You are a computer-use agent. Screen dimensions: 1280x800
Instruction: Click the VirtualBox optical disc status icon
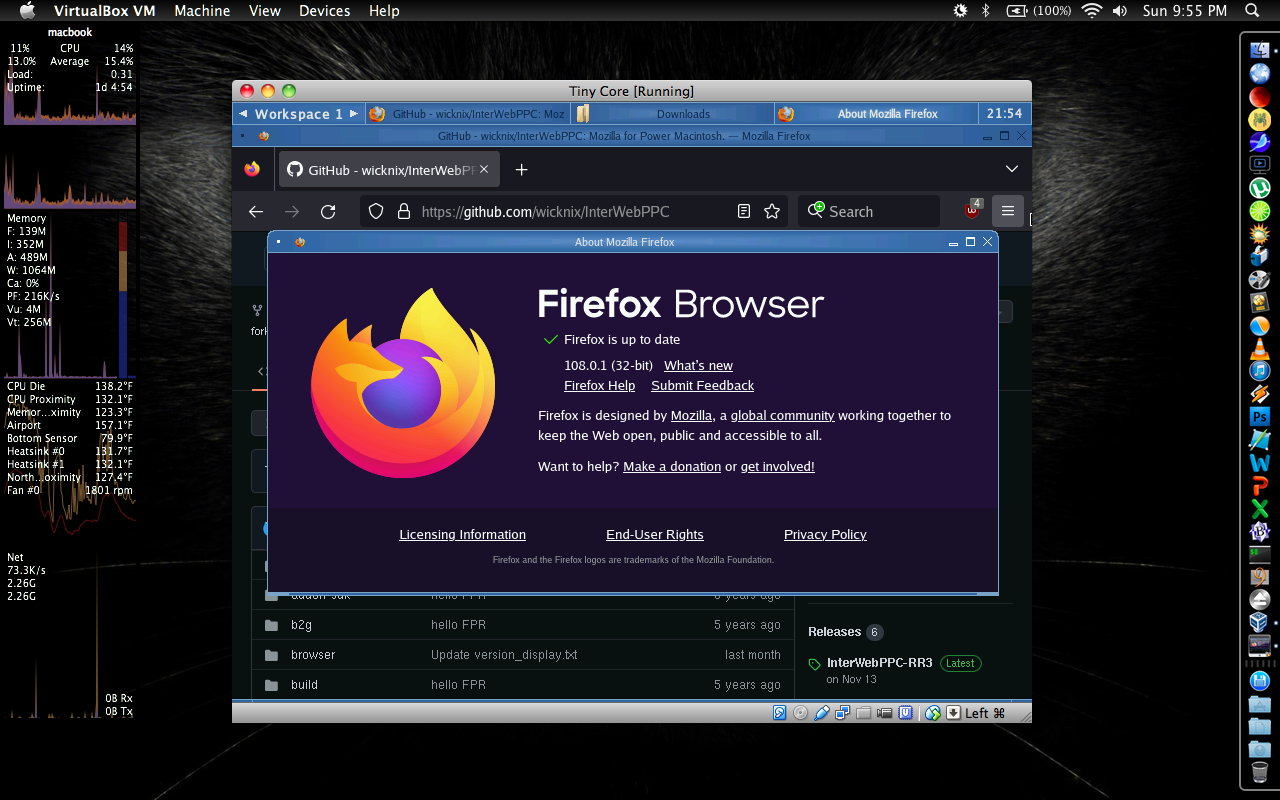(x=800, y=713)
